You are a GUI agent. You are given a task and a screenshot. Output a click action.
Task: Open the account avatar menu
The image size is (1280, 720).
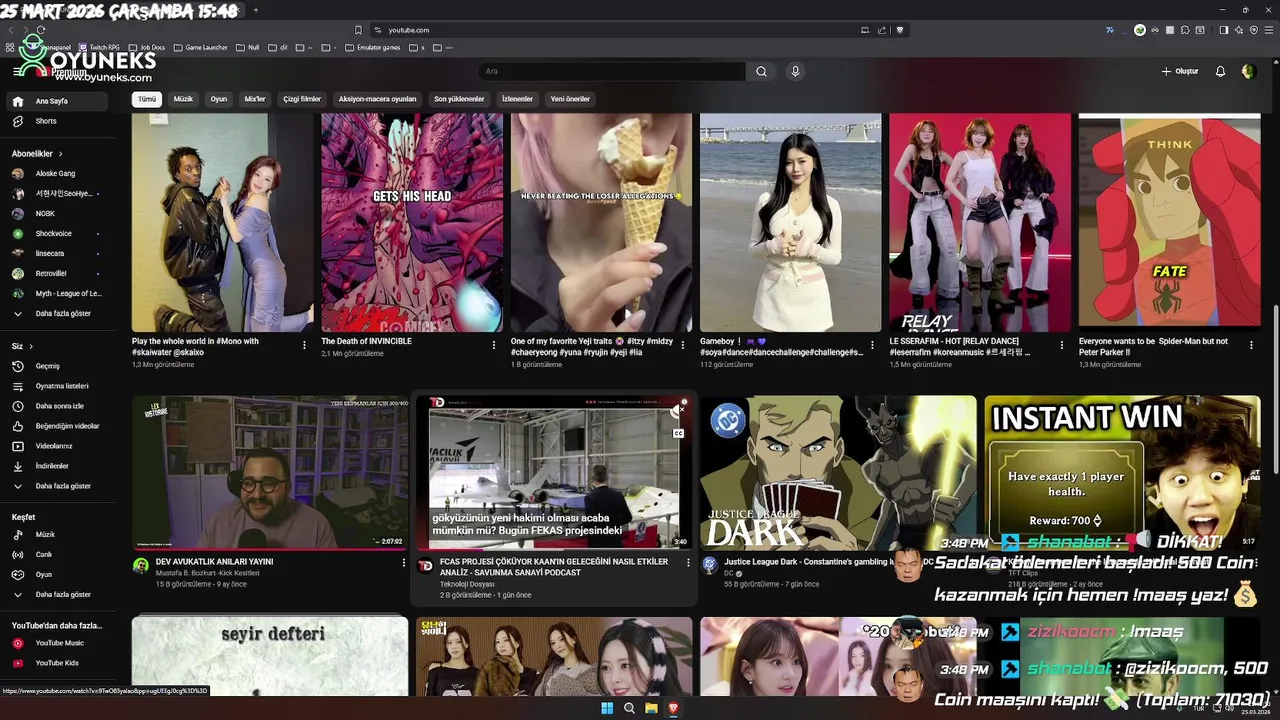tap(1248, 71)
